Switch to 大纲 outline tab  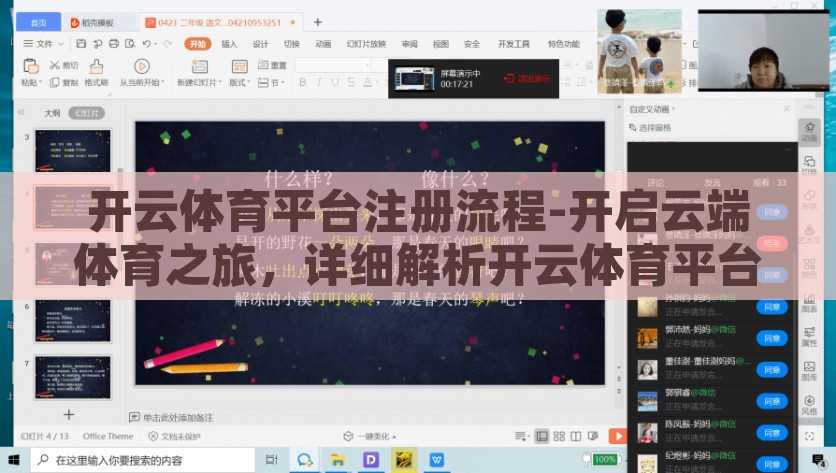coord(52,113)
